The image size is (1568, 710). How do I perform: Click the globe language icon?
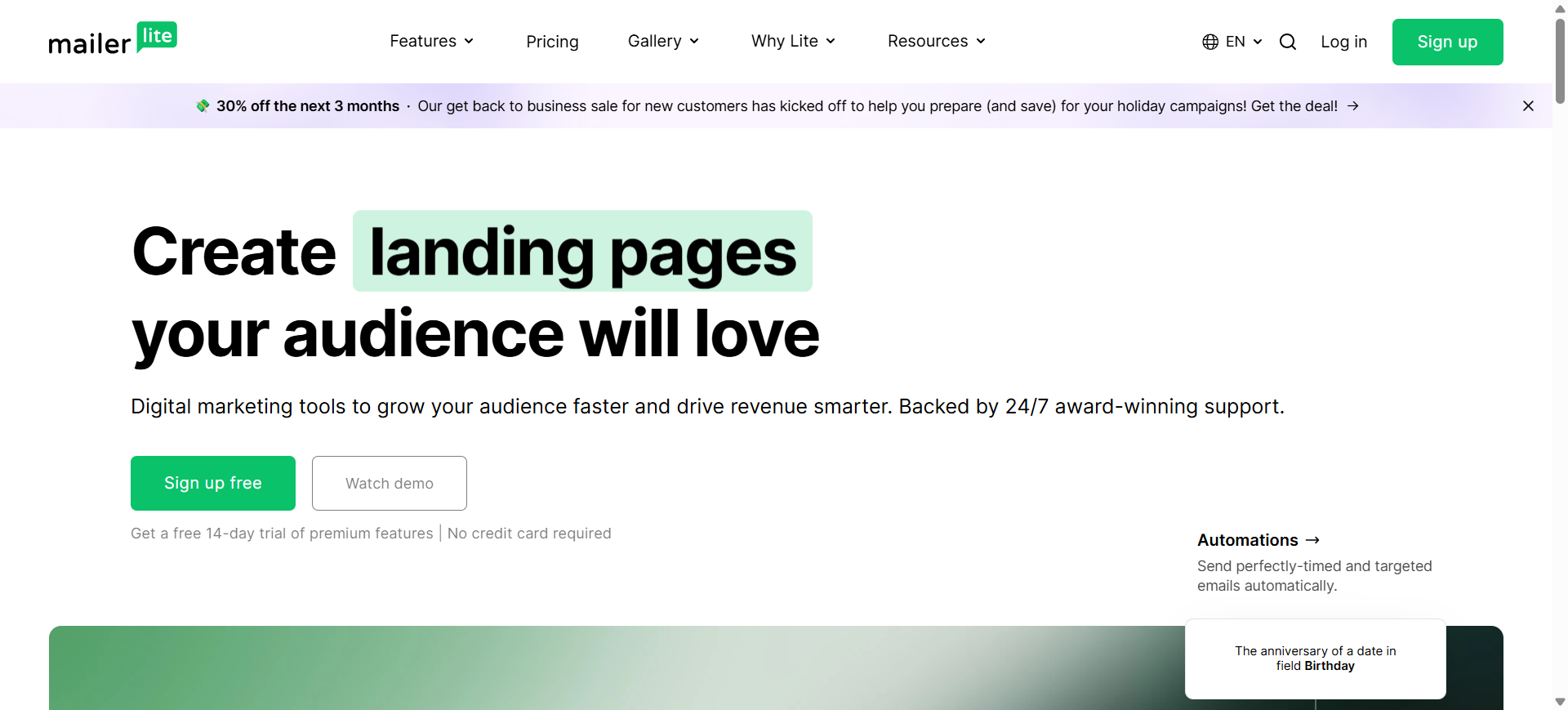[x=1210, y=42]
